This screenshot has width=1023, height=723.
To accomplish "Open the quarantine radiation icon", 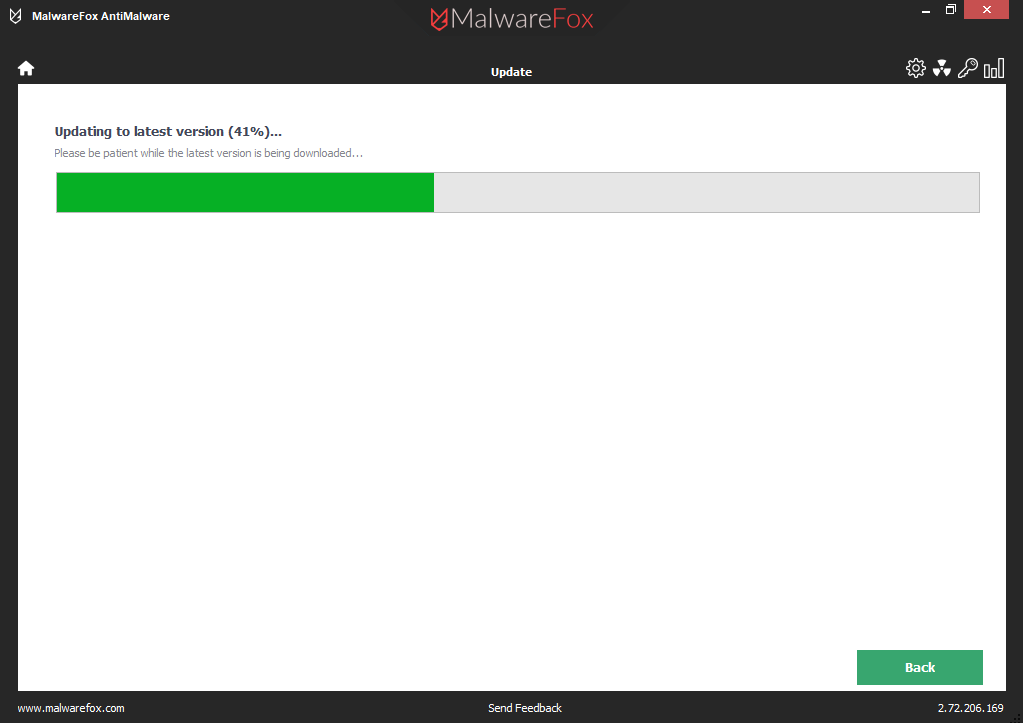I will pos(941,68).
